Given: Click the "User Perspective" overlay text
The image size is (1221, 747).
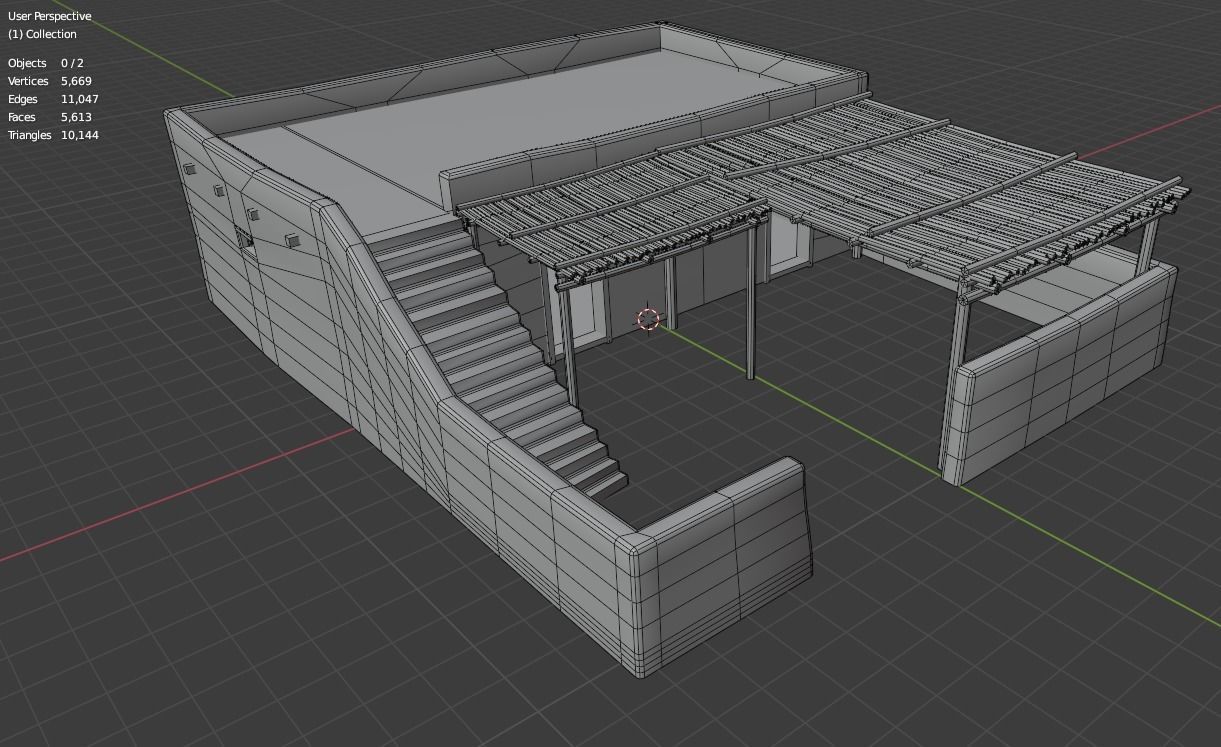Looking at the screenshot, I should click(49, 16).
